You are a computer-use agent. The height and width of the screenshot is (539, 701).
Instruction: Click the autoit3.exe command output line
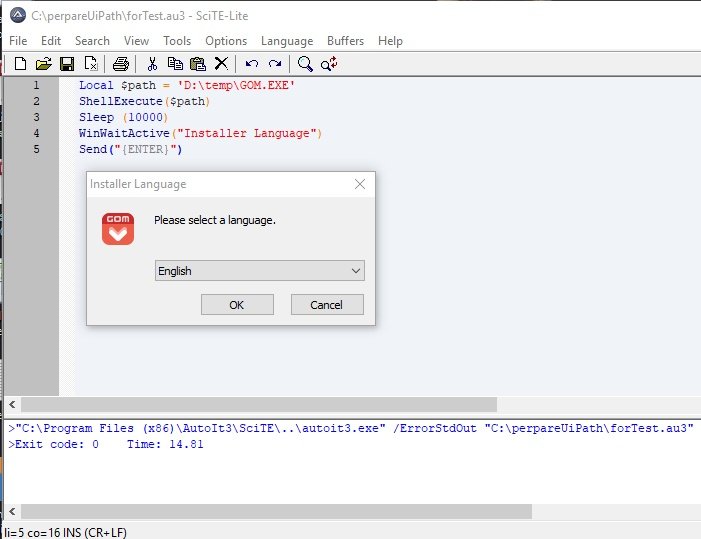pyautogui.click(x=350, y=428)
